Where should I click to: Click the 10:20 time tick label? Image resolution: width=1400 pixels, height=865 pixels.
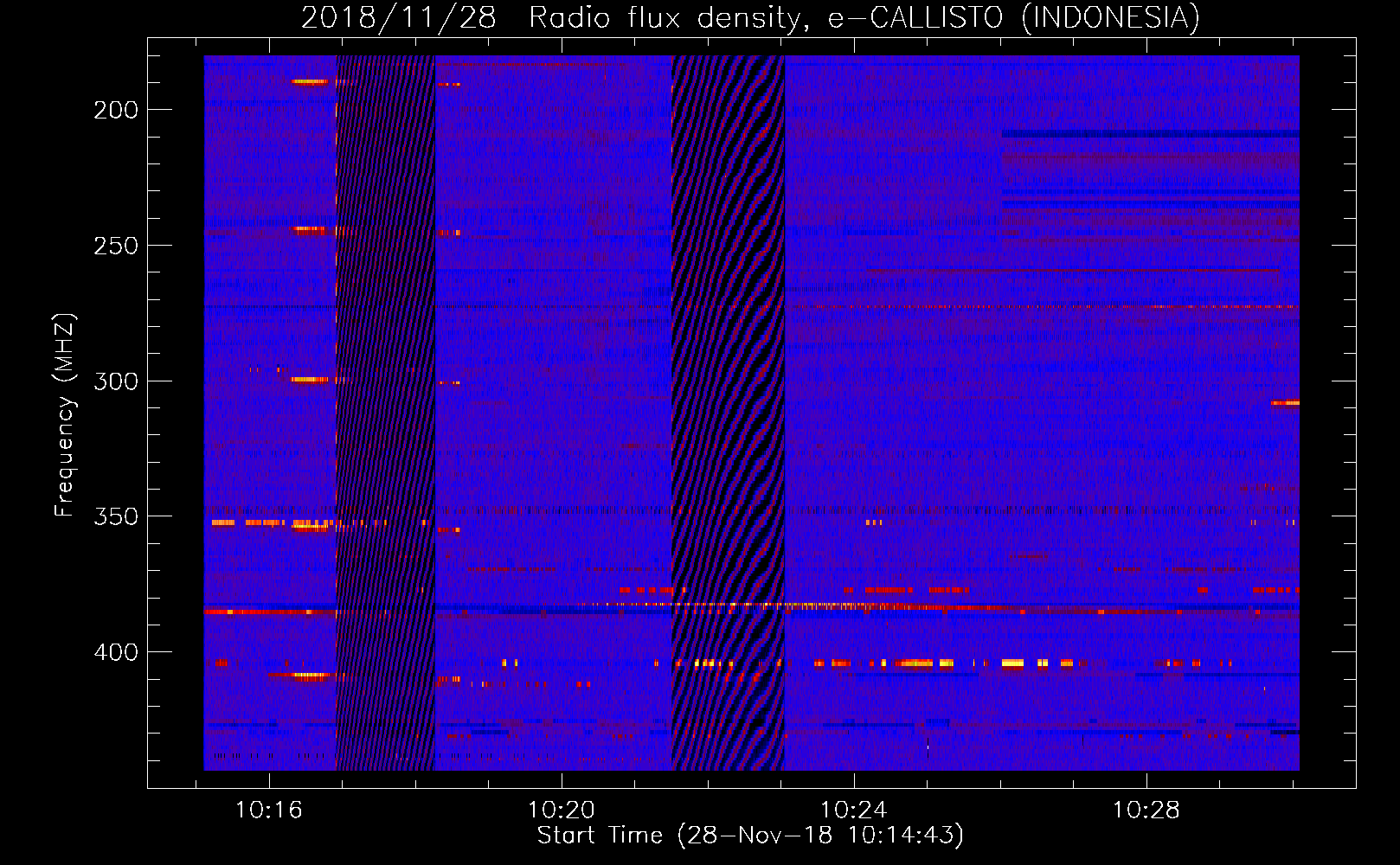562,811
